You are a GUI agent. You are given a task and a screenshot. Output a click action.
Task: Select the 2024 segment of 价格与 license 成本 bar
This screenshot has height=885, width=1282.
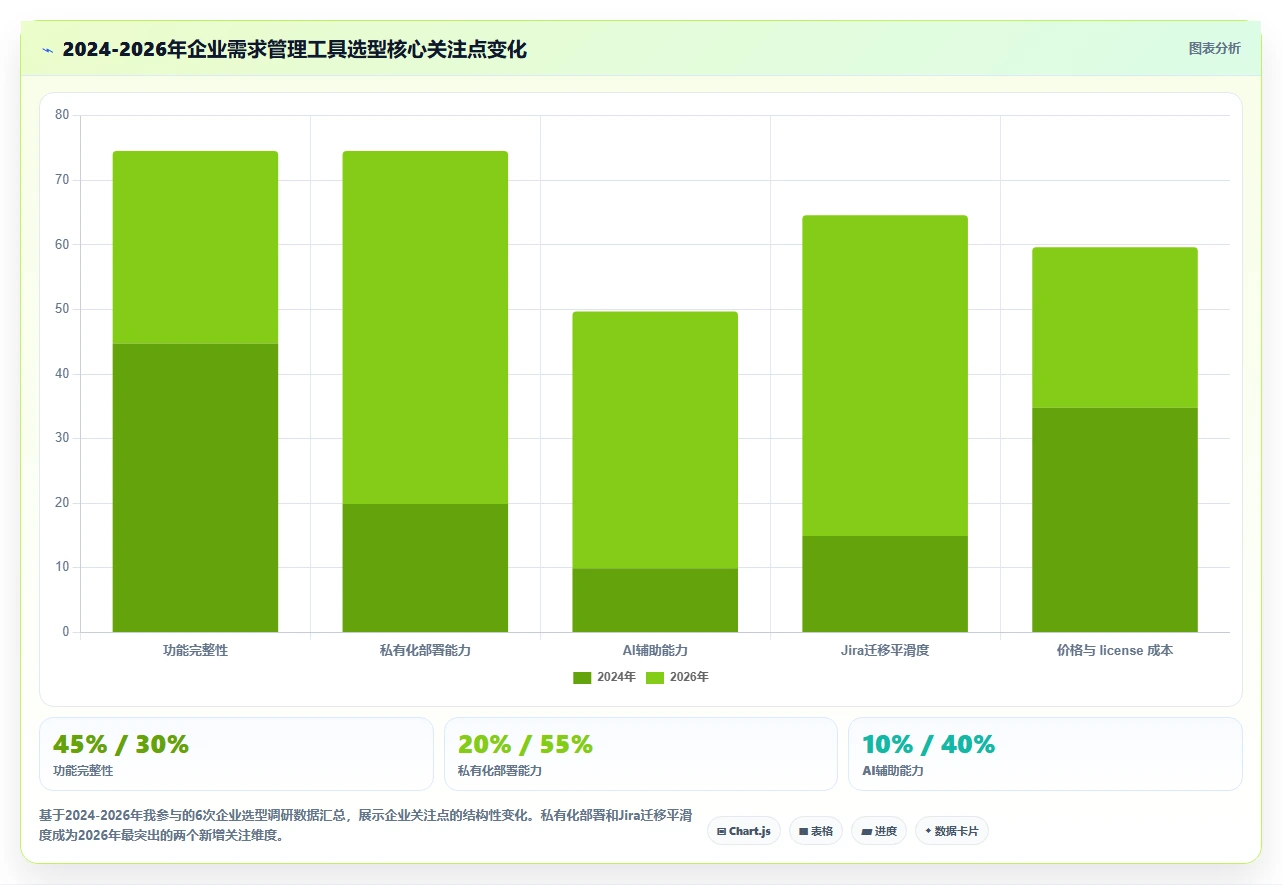[x=1115, y=520]
